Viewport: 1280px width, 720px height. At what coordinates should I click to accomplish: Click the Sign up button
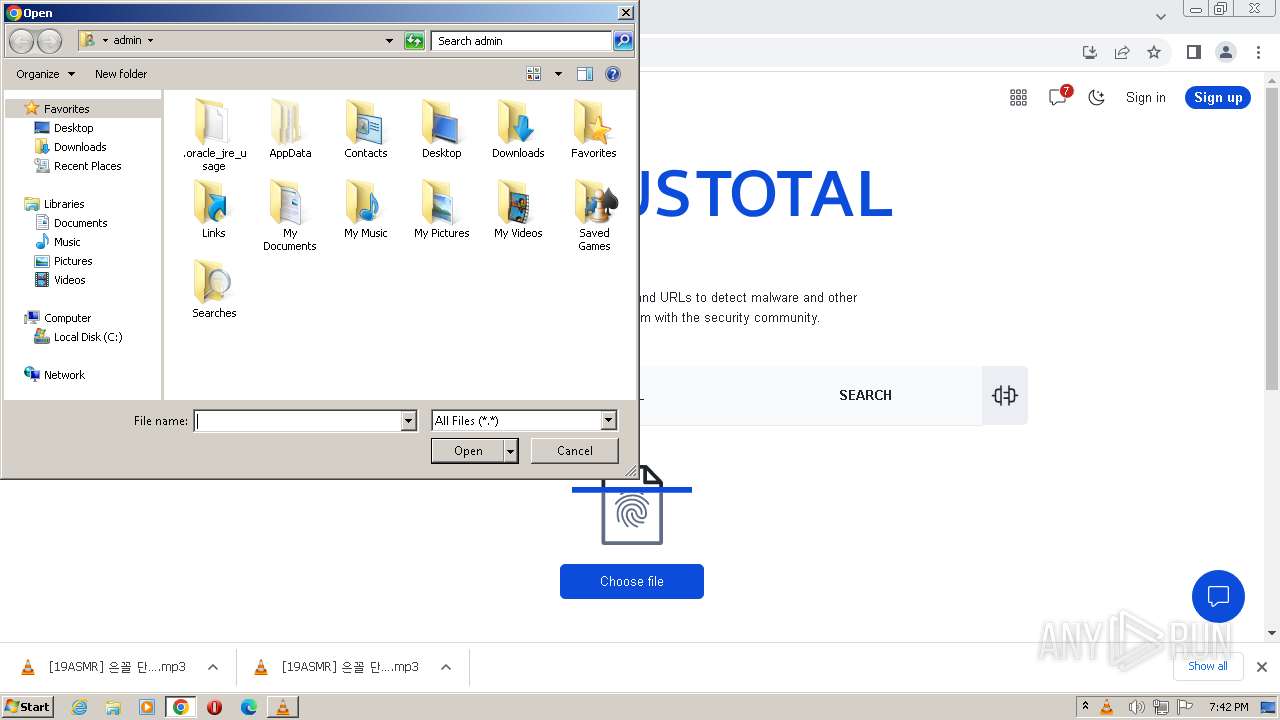click(1218, 97)
